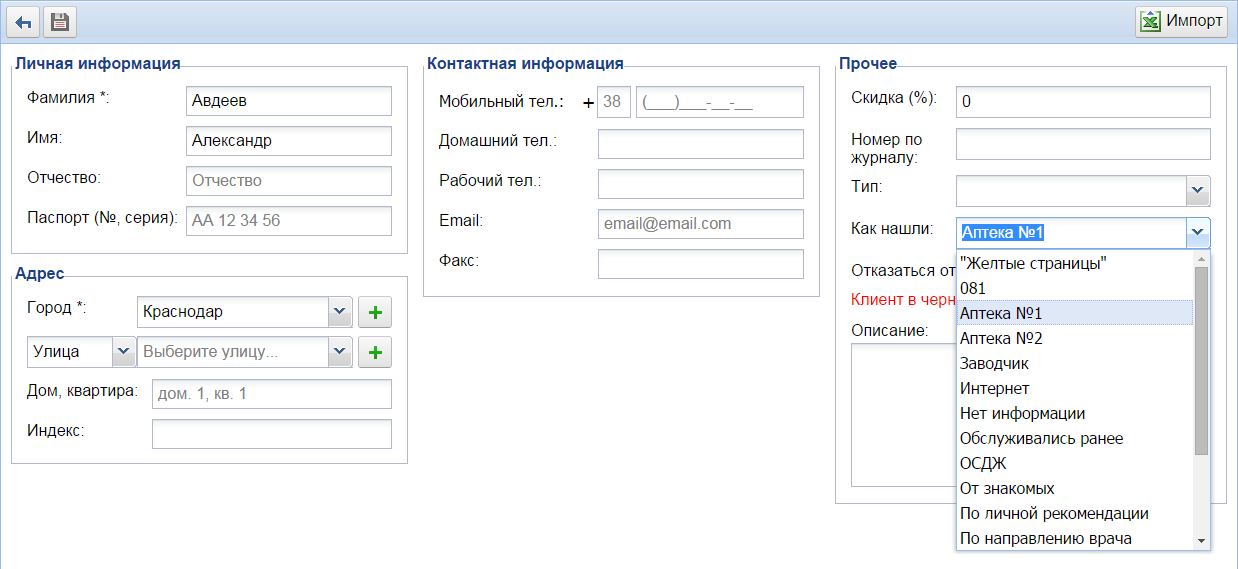Collapse the Как нашли dropdown list
This screenshot has height=569, width=1238.
pyautogui.click(x=1197, y=233)
